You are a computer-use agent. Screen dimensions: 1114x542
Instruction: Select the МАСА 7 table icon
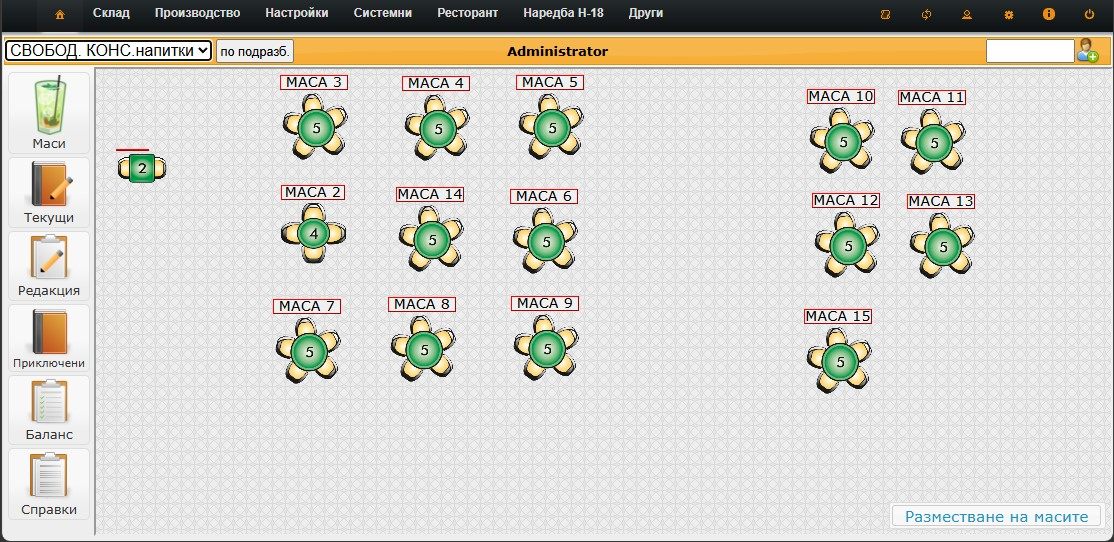pos(309,351)
